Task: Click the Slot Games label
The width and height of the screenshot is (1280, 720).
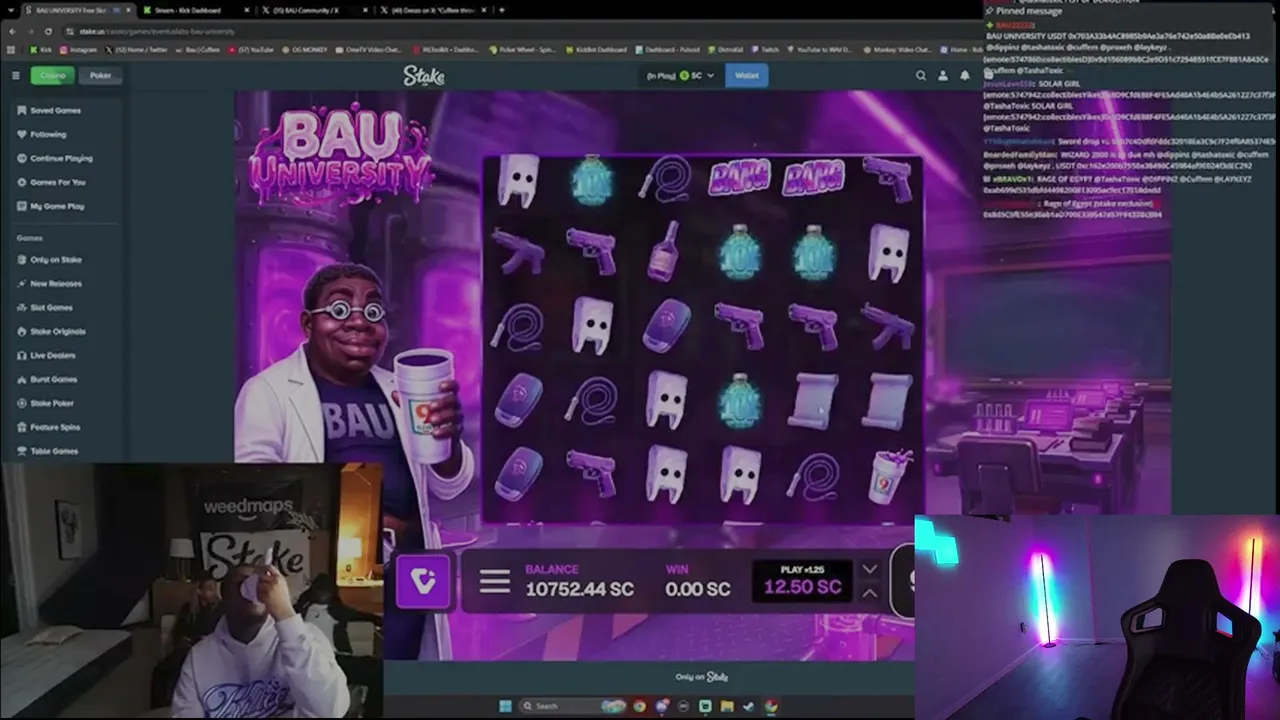Action: [x=52, y=308]
